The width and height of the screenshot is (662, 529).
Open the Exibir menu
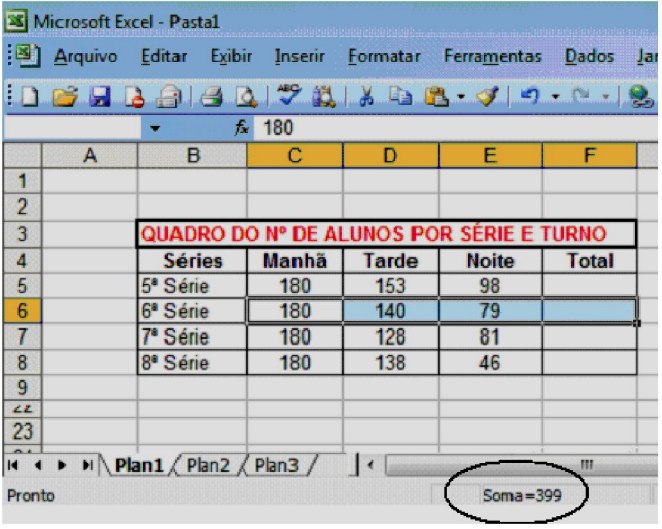(231, 56)
